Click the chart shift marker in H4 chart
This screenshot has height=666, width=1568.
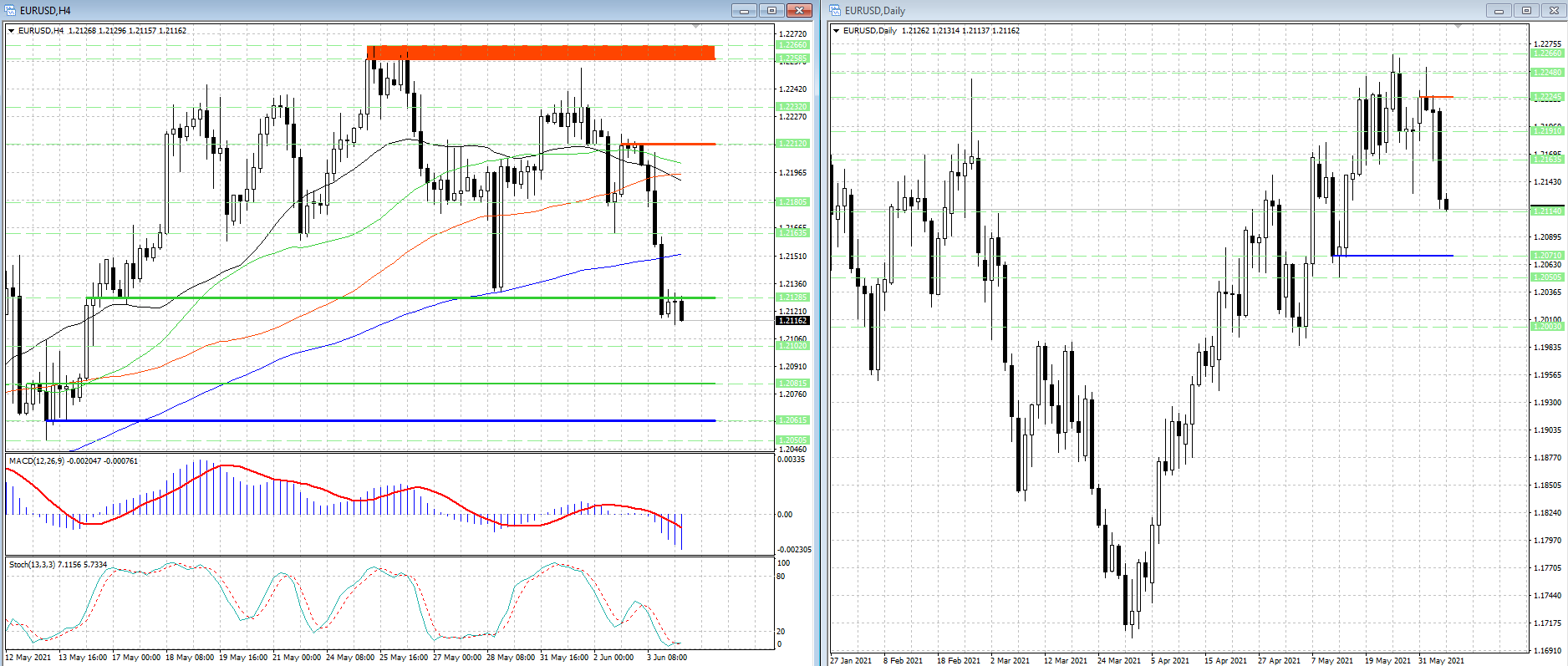696,27
